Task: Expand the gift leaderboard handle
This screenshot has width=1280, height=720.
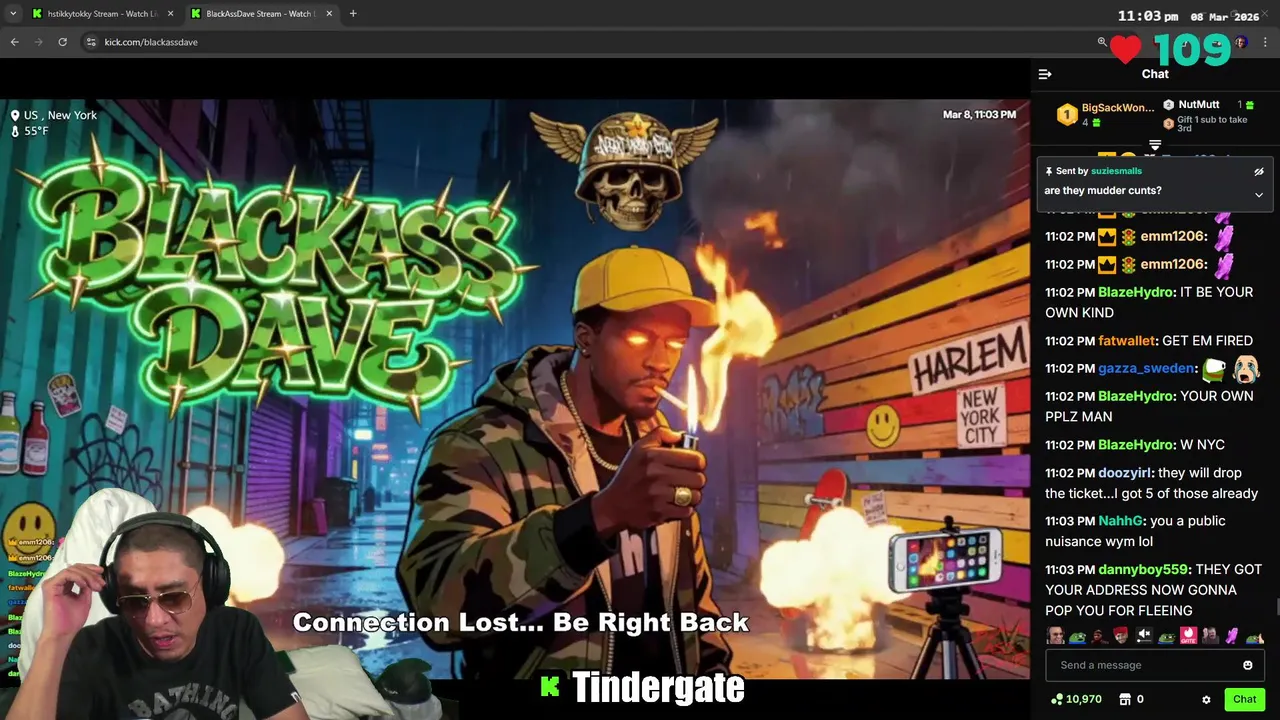Action: coord(1155,146)
